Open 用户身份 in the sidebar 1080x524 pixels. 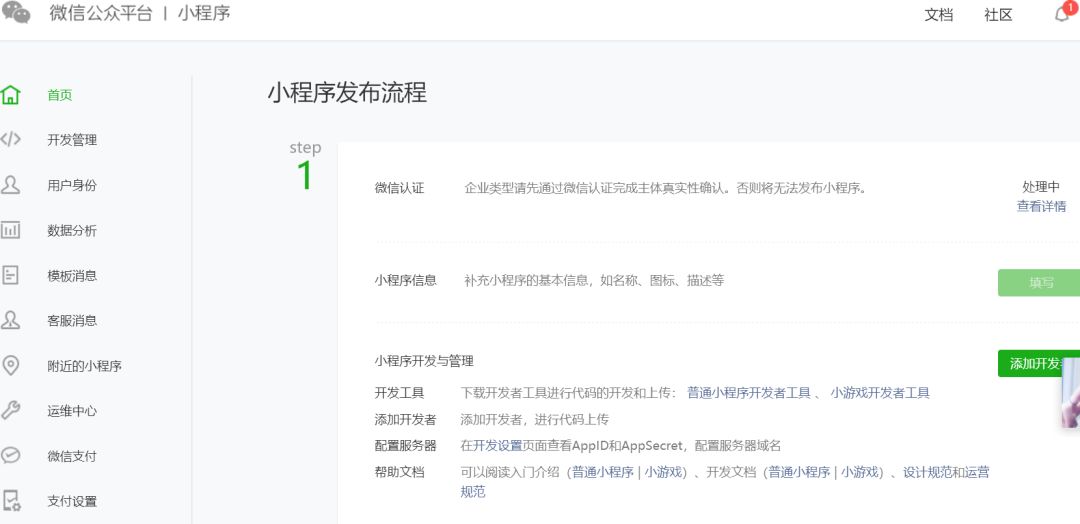click(x=72, y=185)
